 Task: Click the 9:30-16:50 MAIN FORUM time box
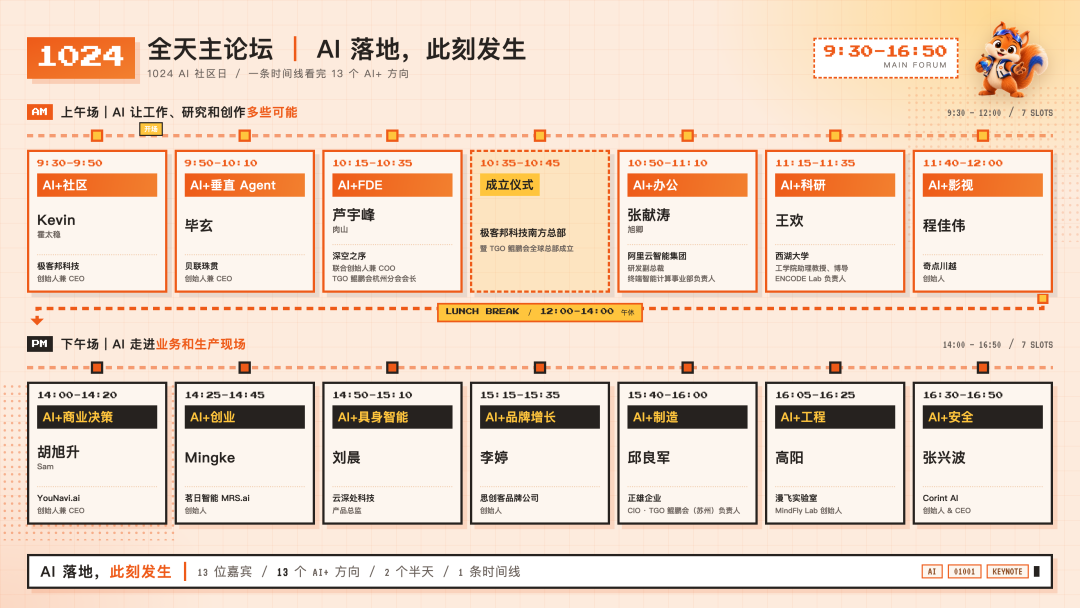pyautogui.click(x=885, y=58)
